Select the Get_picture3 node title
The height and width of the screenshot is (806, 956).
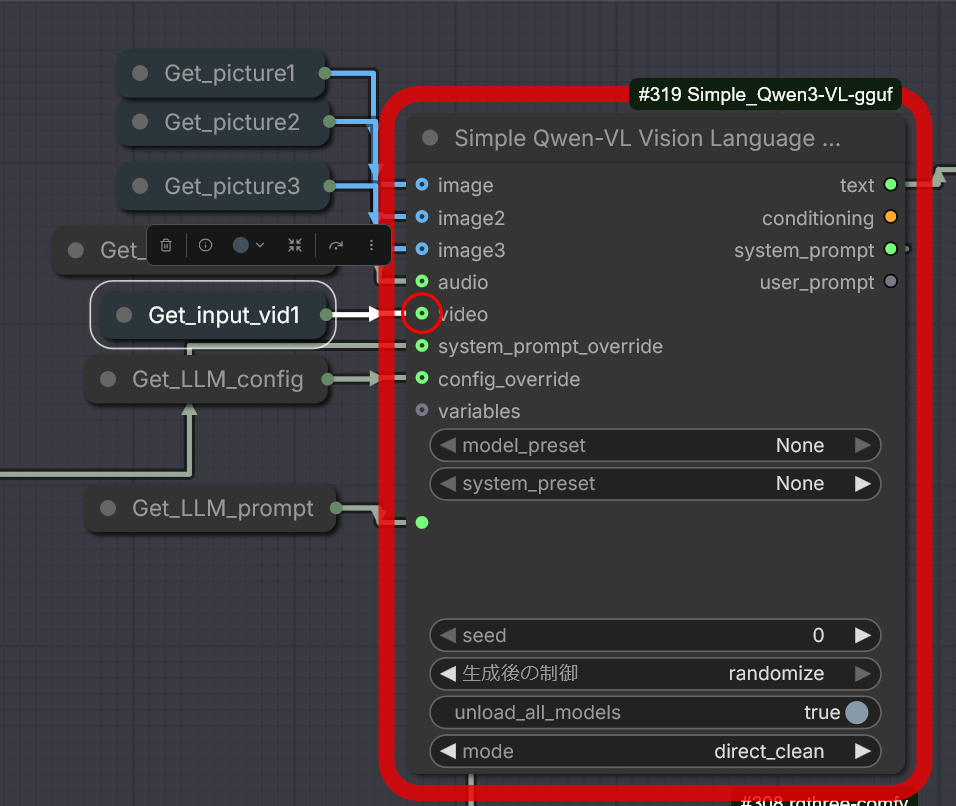232,187
